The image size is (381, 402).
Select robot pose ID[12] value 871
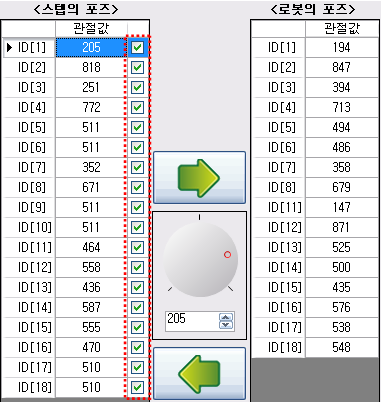(342, 228)
